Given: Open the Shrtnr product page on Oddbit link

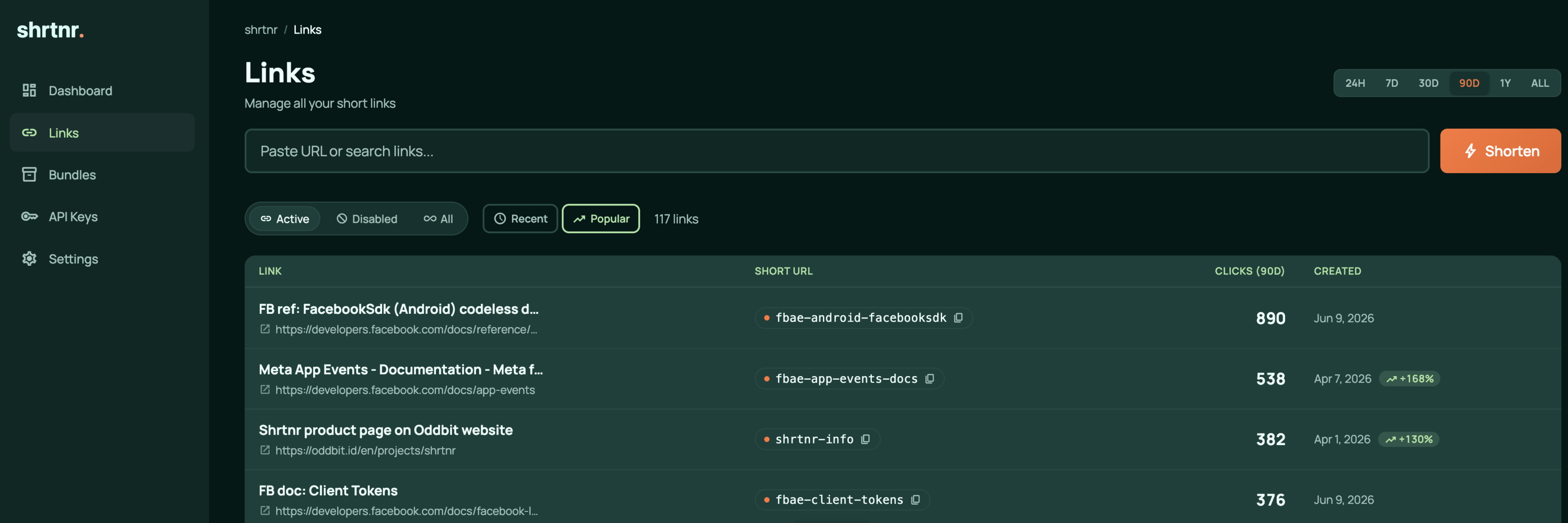Looking at the screenshot, I should (x=385, y=430).
